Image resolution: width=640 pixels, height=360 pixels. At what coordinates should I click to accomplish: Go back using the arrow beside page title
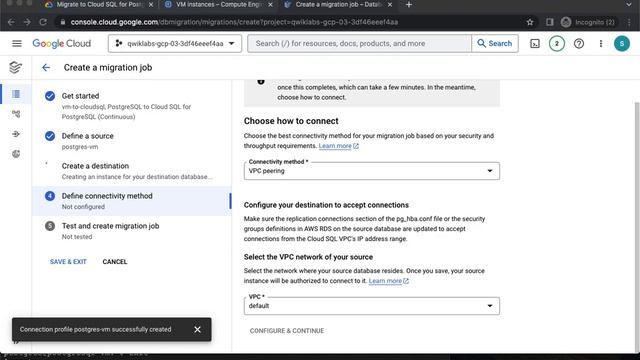46,67
